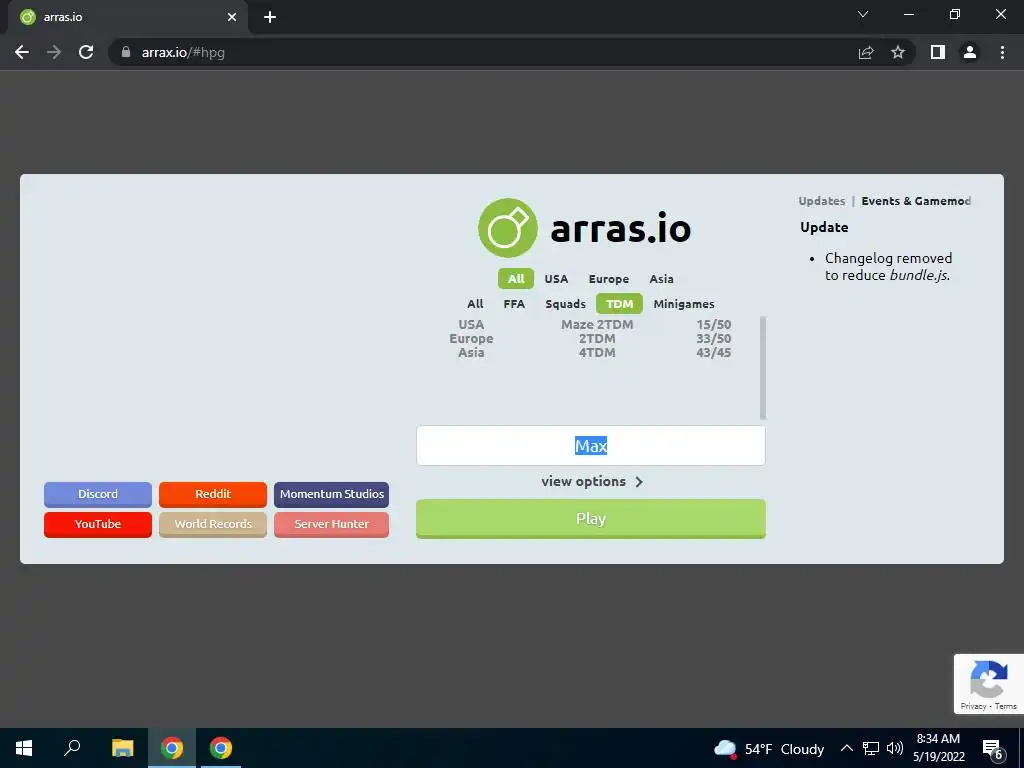Select the FFA game mode filter
This screenshot has height=768, width=1024.
click(514, 304)
